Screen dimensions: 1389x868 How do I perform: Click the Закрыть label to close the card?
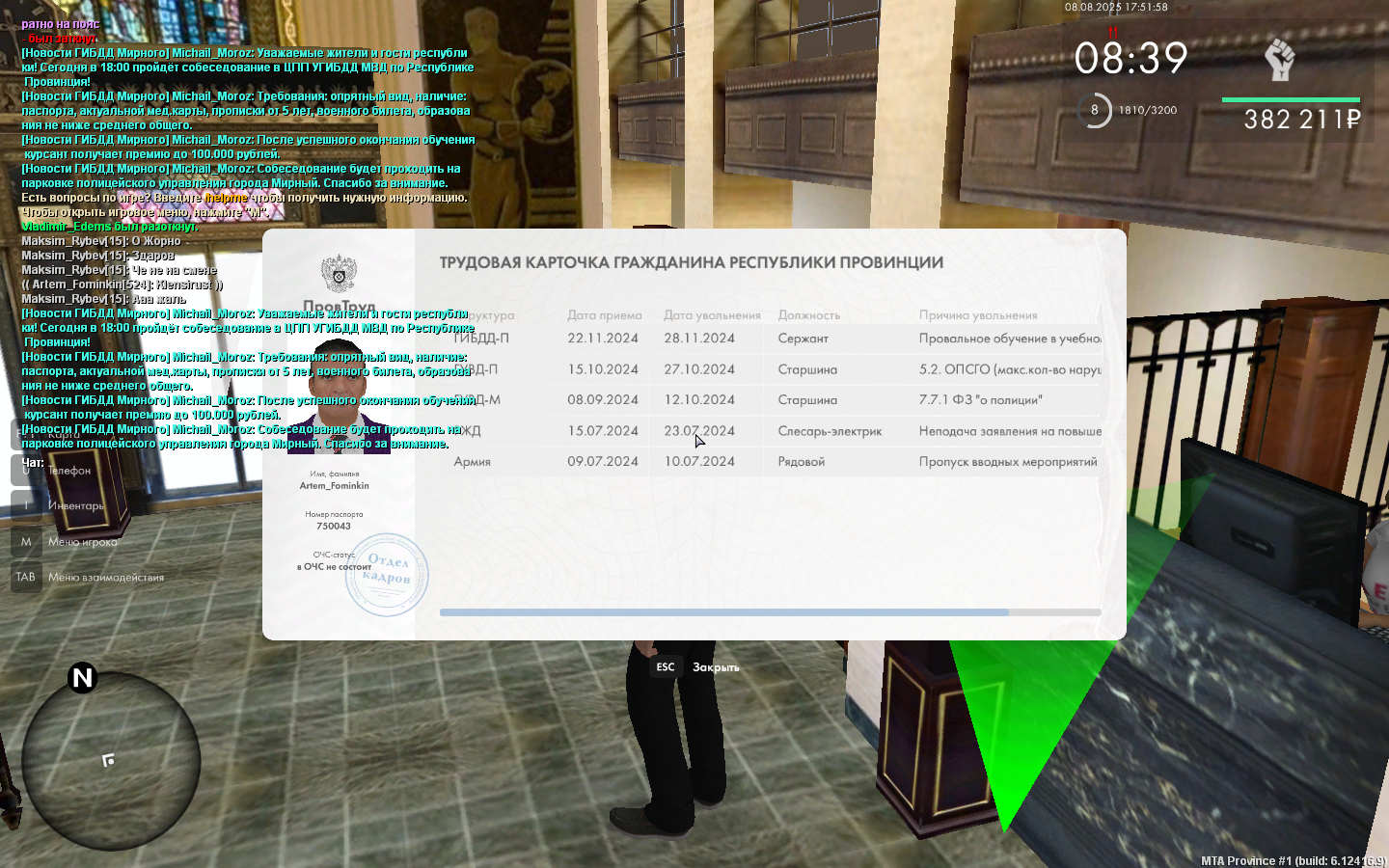pyautogui.click(x=716, y=667)
